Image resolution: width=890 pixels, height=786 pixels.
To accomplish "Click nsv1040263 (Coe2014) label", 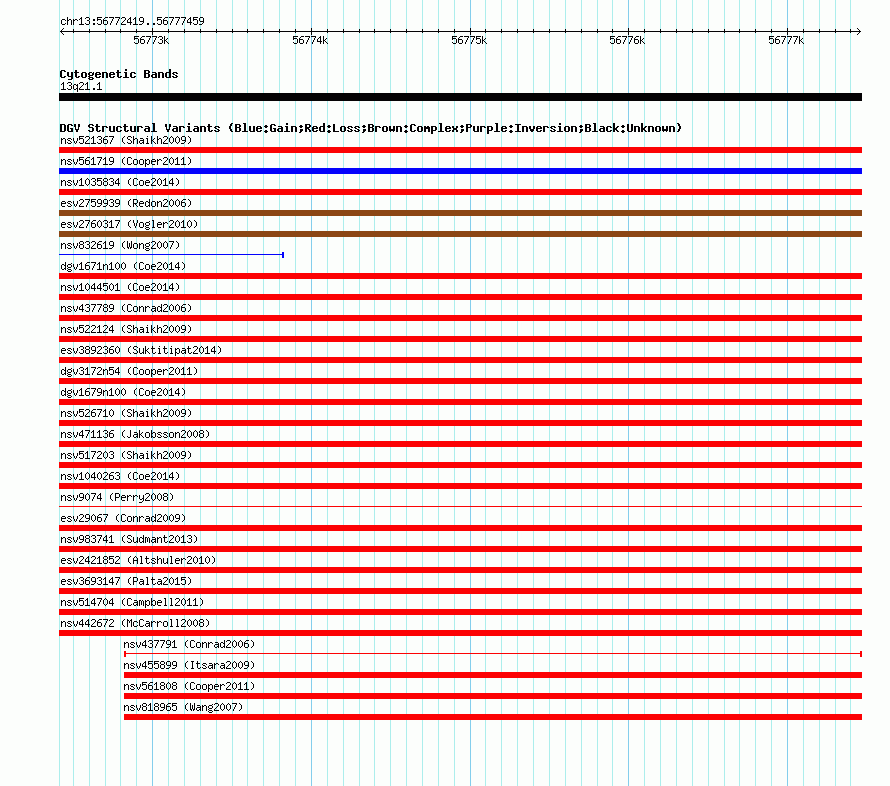I will [x=120, y=476].
